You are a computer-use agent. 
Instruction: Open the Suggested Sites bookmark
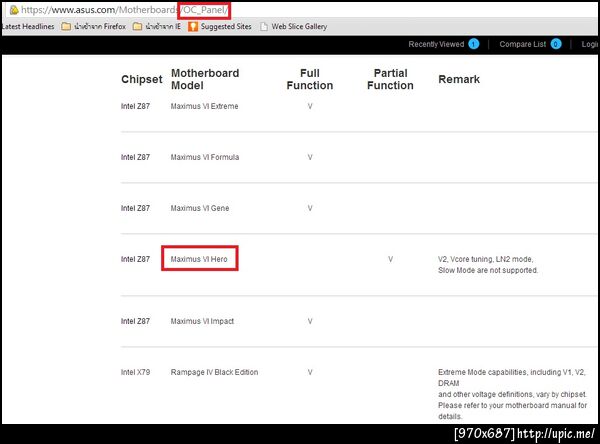click(x=220, y=26)
